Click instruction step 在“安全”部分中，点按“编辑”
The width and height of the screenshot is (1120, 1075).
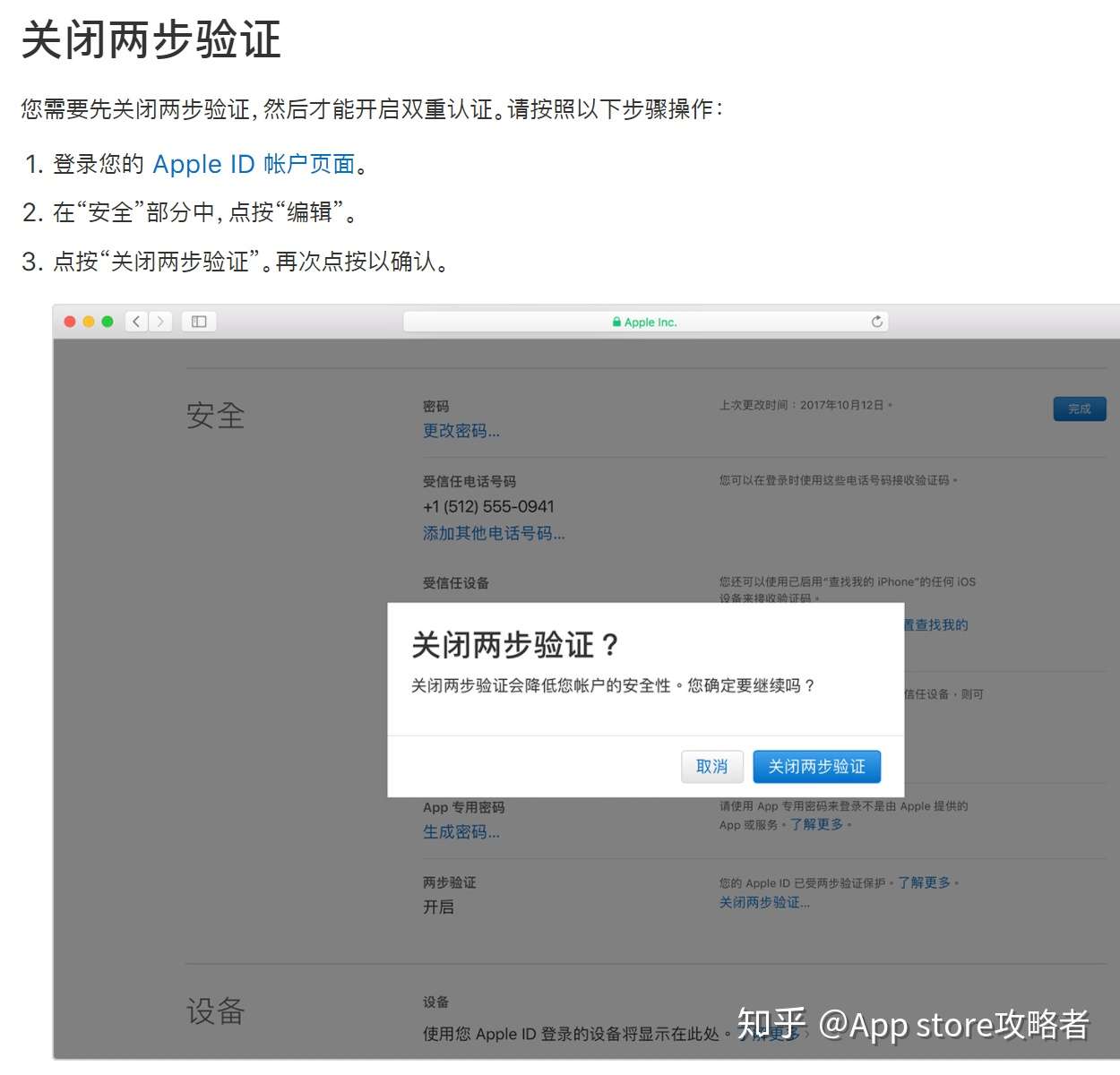coord(205,212)
